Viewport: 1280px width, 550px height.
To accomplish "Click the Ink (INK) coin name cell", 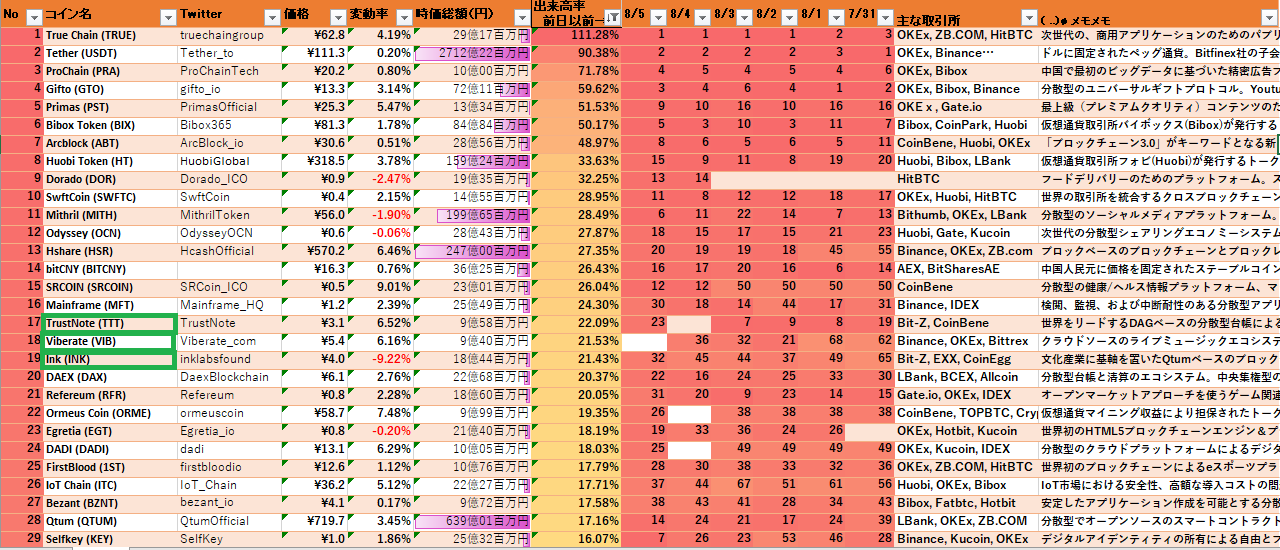I will click(110, 359).
